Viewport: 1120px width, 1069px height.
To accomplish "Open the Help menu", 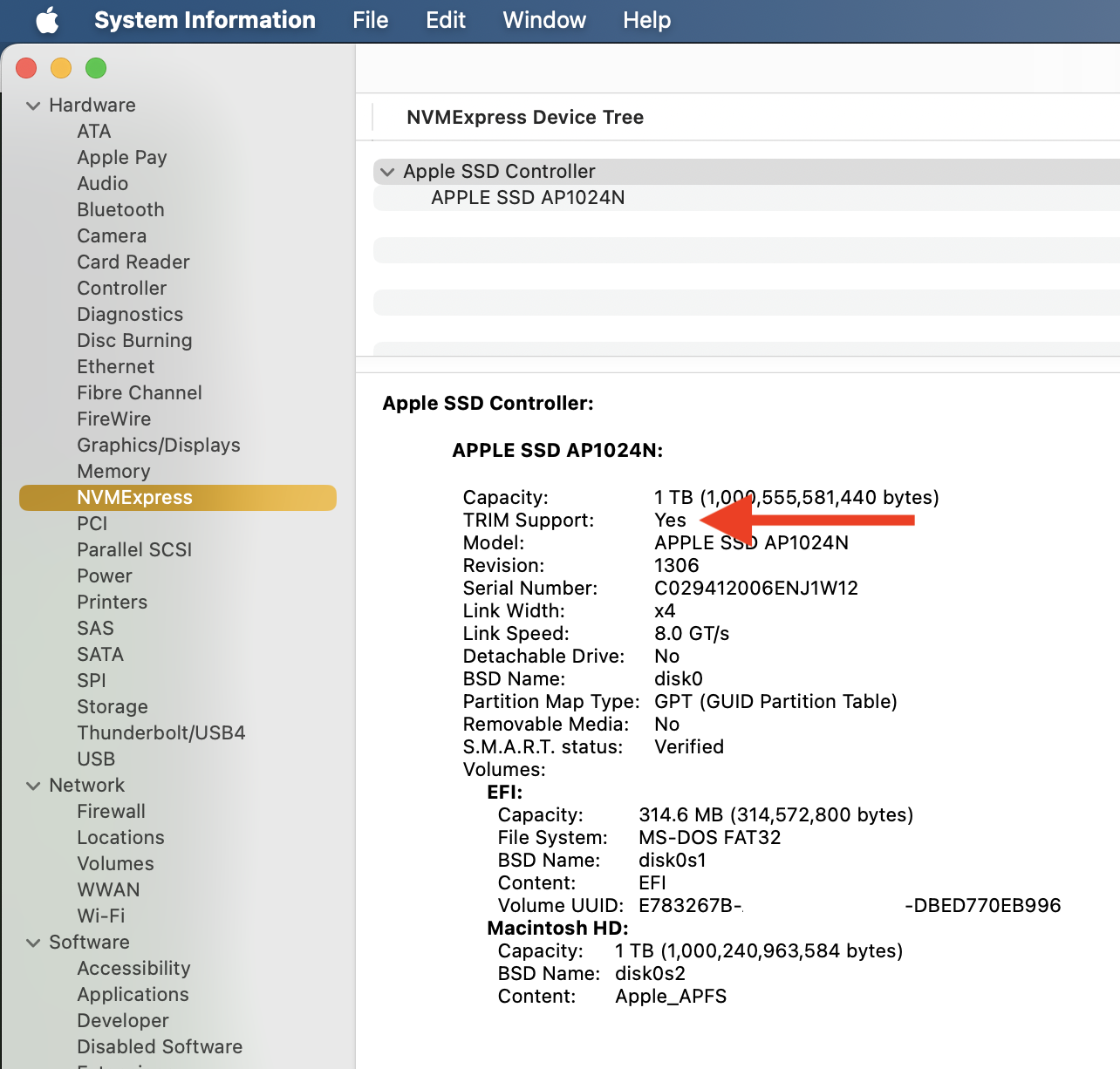I will [x=647, y=20].
